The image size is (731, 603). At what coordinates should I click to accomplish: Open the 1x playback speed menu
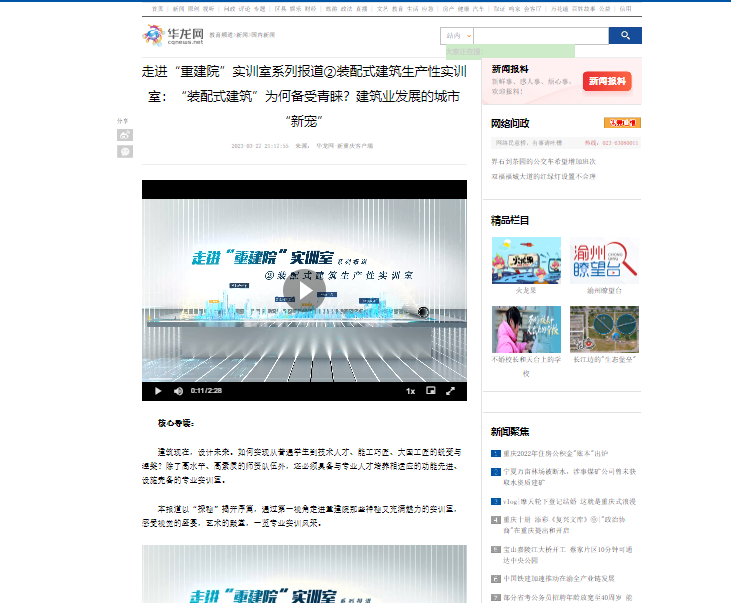[410, 391]
